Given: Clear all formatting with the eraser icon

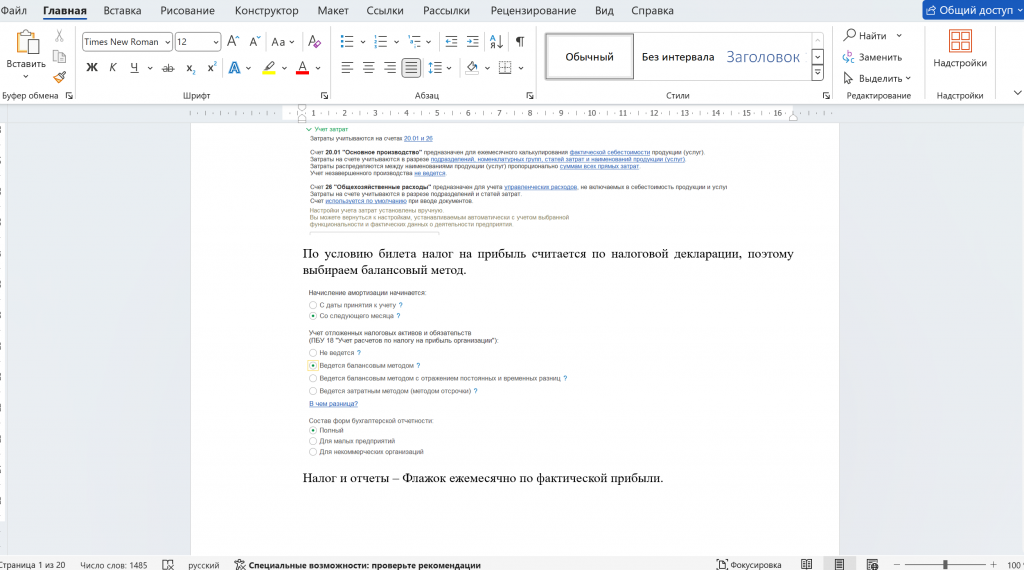Looking at the screenshot, I should tap(314, 41).
